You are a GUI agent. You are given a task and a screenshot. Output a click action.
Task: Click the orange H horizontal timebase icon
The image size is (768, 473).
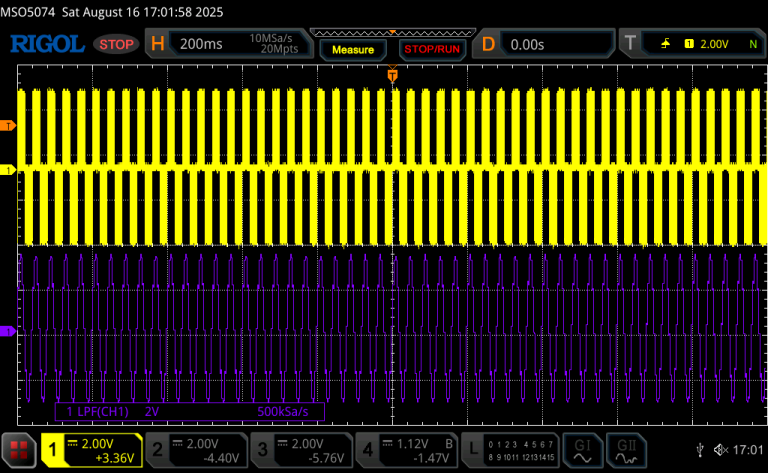[x=158, y=44]
